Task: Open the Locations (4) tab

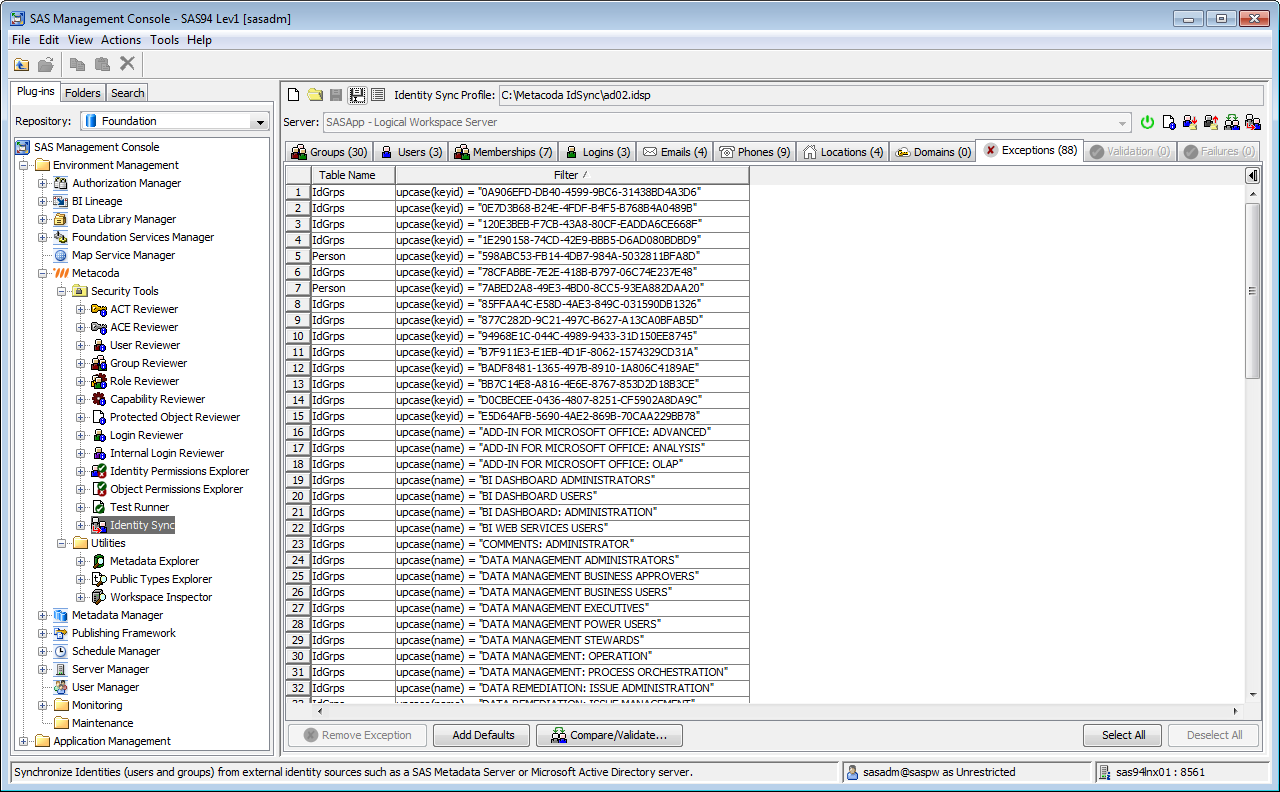Action: pyautogui.click(x=843, y=152)
